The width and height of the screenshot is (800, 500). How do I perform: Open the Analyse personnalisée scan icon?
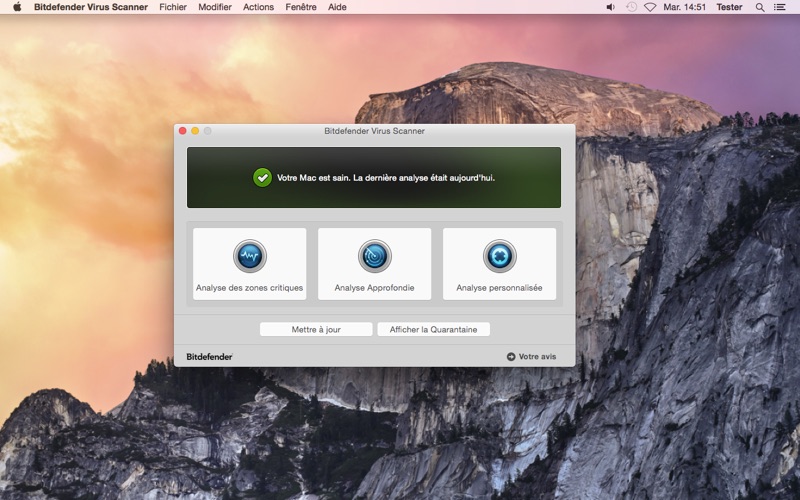(x=499, y=256)
